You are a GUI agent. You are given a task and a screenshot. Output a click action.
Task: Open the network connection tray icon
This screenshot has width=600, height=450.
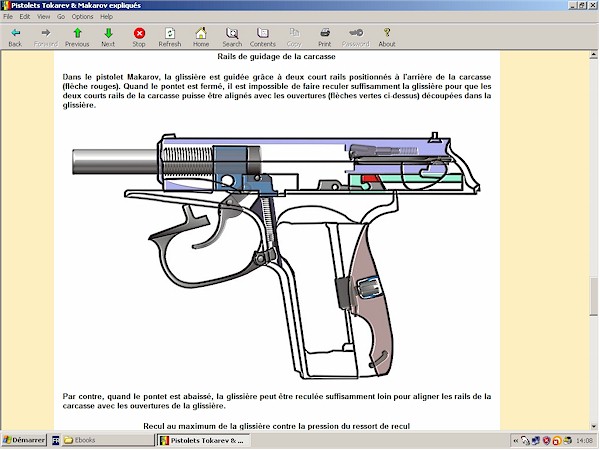(536, 440)
